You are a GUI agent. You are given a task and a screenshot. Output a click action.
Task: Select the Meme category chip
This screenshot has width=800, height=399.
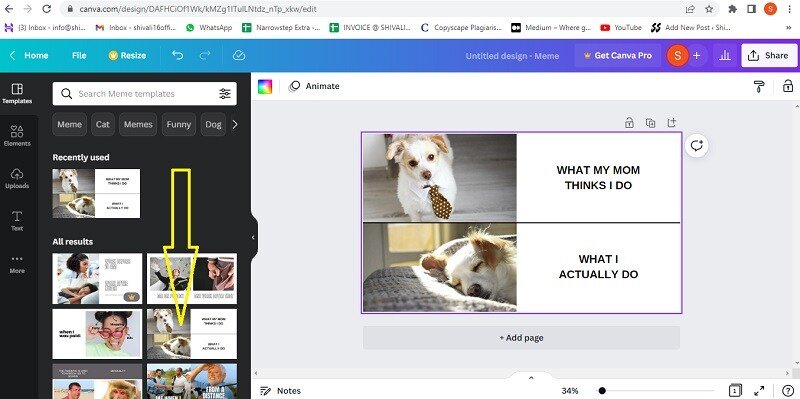pos(69,124)
